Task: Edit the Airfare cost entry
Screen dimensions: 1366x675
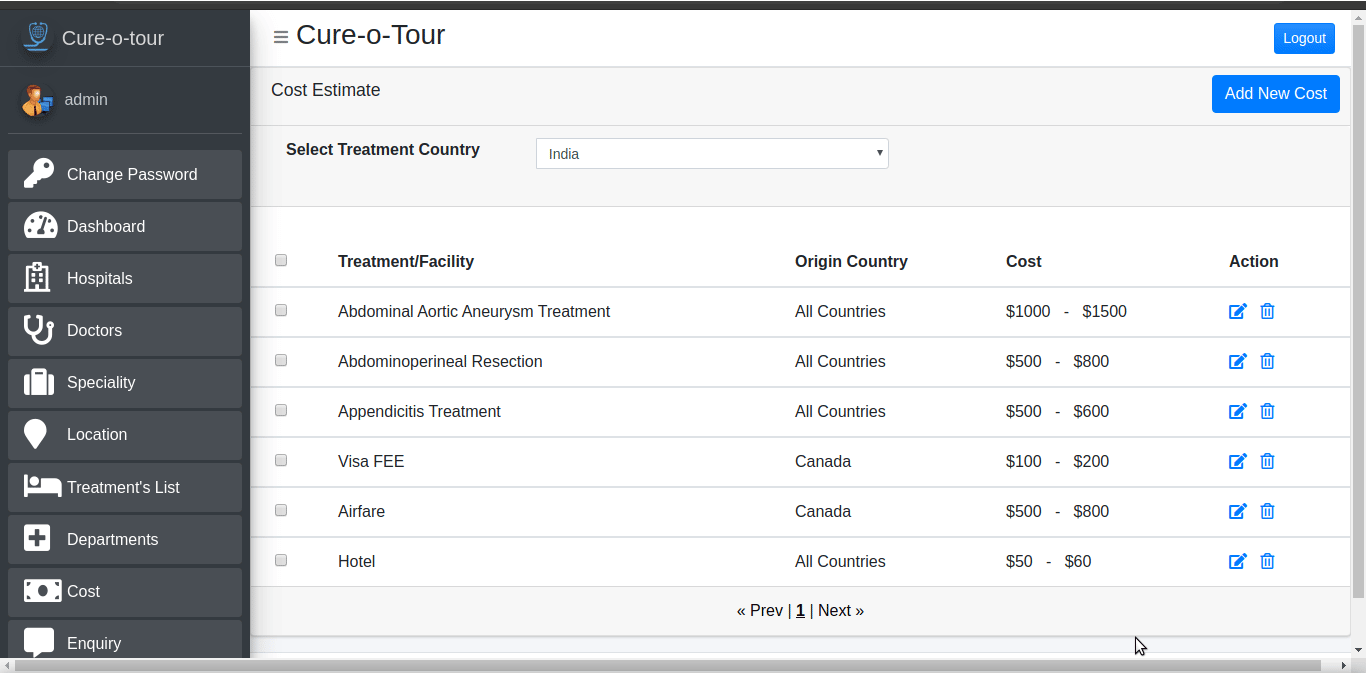Action: (1238, 511)
